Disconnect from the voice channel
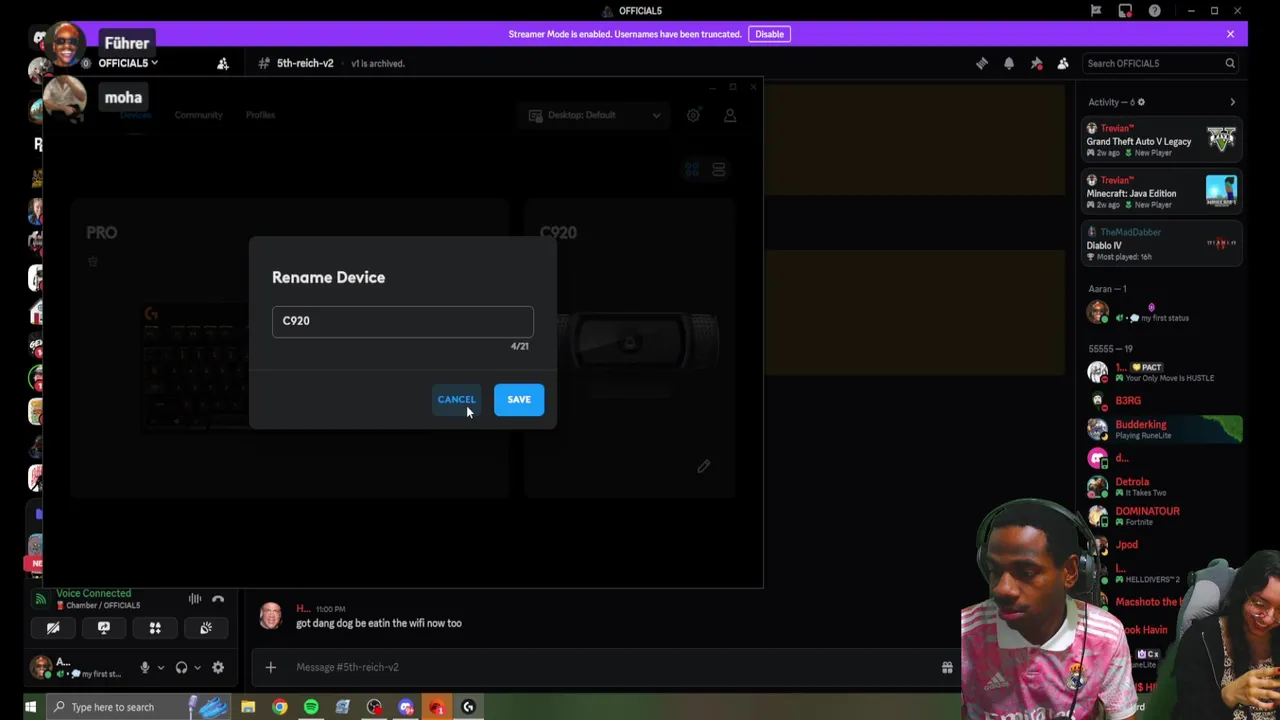Image resolution: width=1280 pixels, height=720 pixels. (218, 599)
